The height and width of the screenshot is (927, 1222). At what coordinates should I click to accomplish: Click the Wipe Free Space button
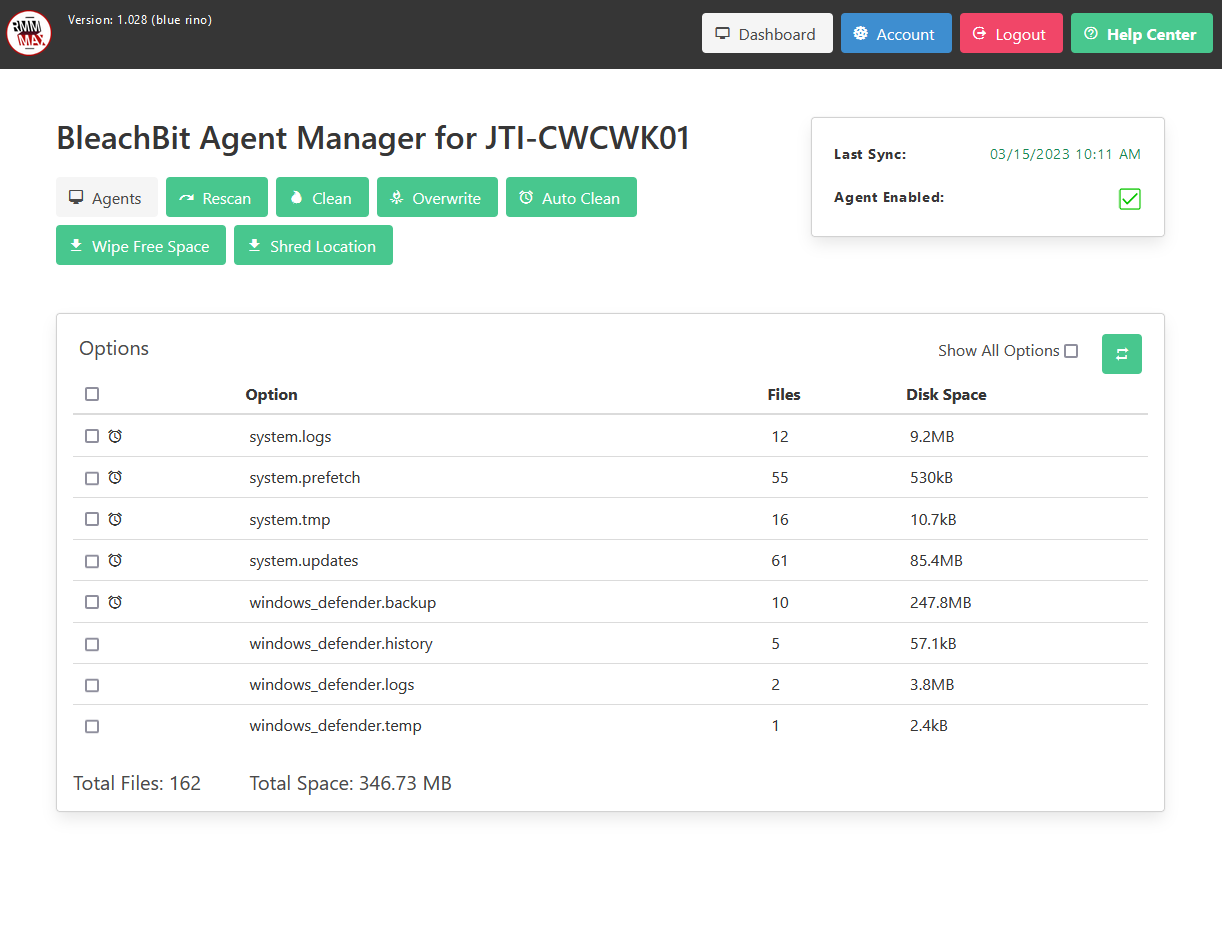pos(140,246)
